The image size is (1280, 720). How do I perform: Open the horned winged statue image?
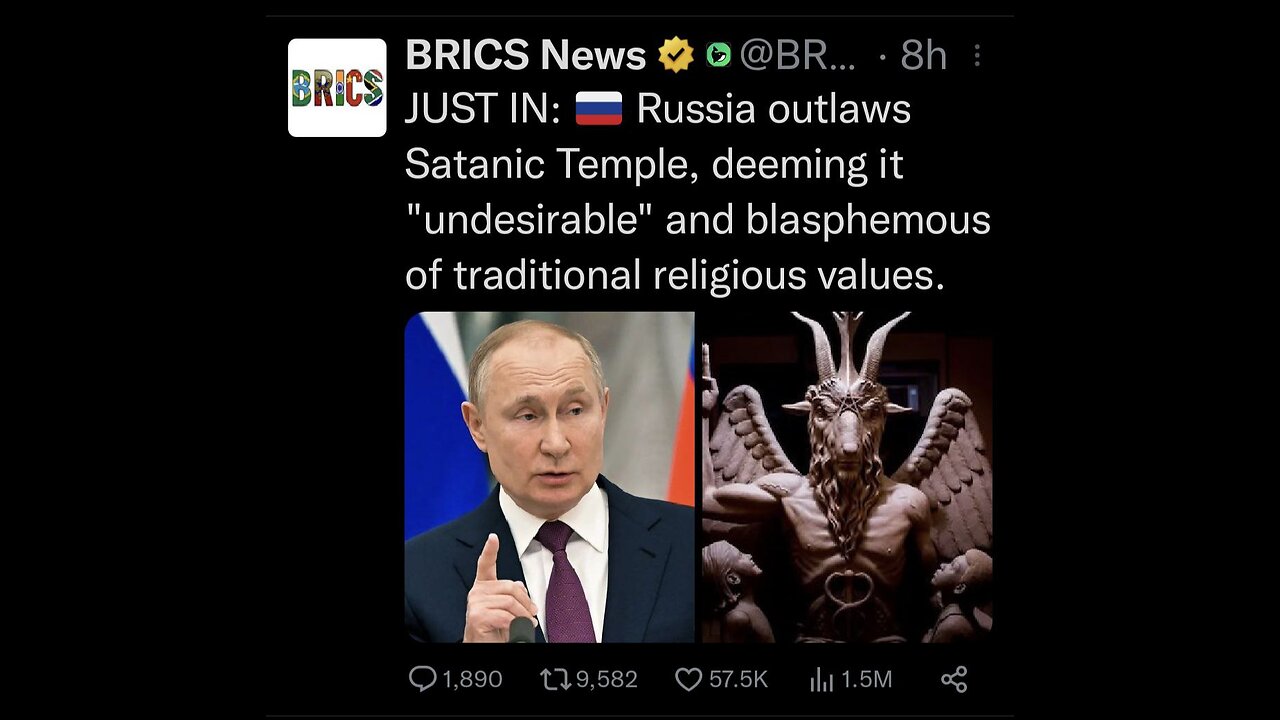click(x=847, y=477)
